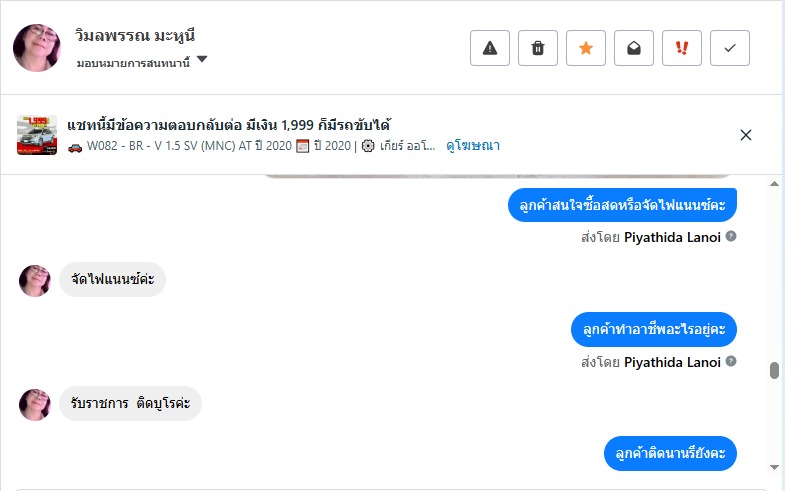The height and width of the screenshot is (491, 785).
Task: Click the spam warning triangle icon
Action: point(490,48)
